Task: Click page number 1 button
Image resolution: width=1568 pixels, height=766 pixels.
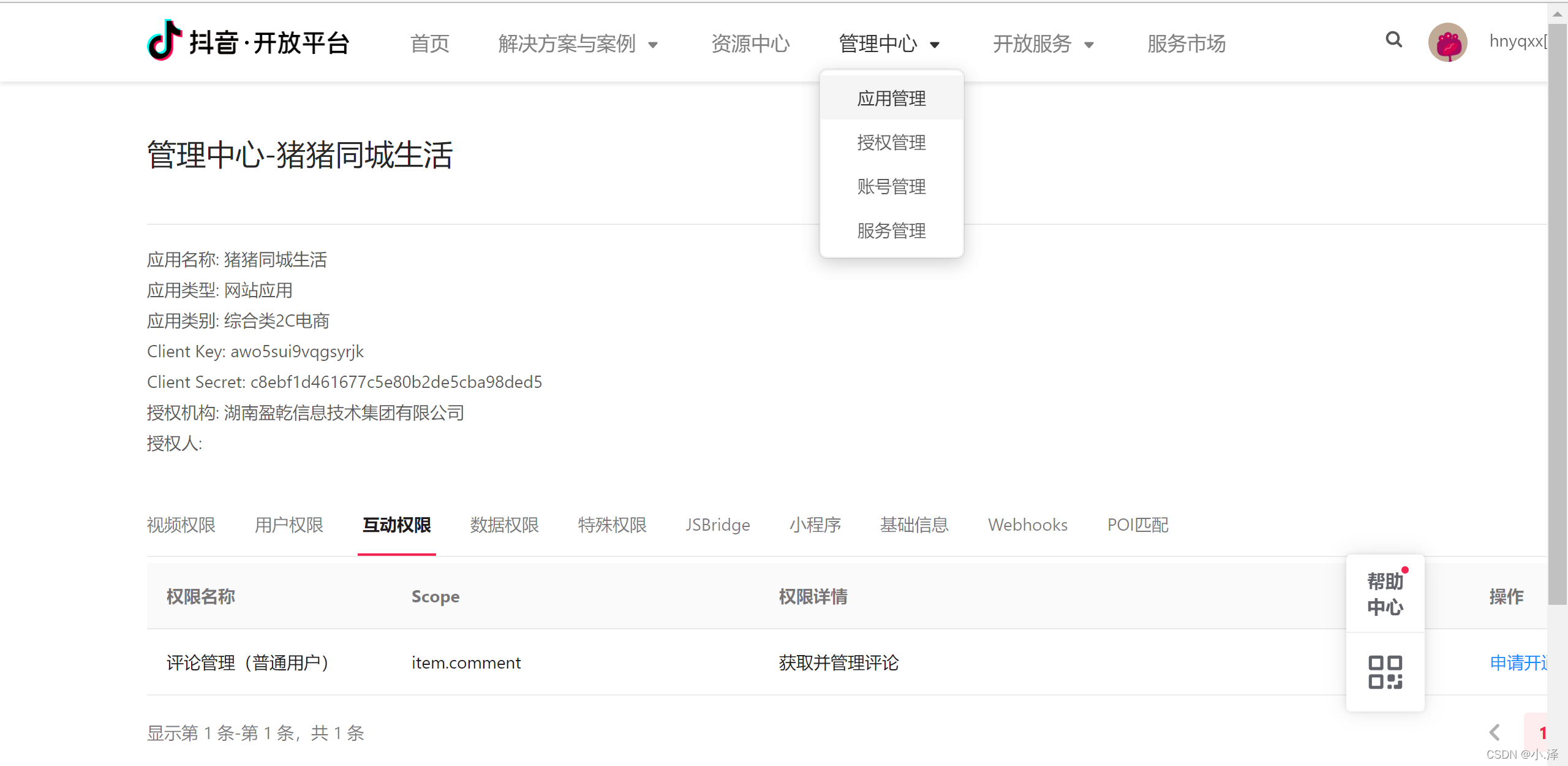Action: [1541, 732]
